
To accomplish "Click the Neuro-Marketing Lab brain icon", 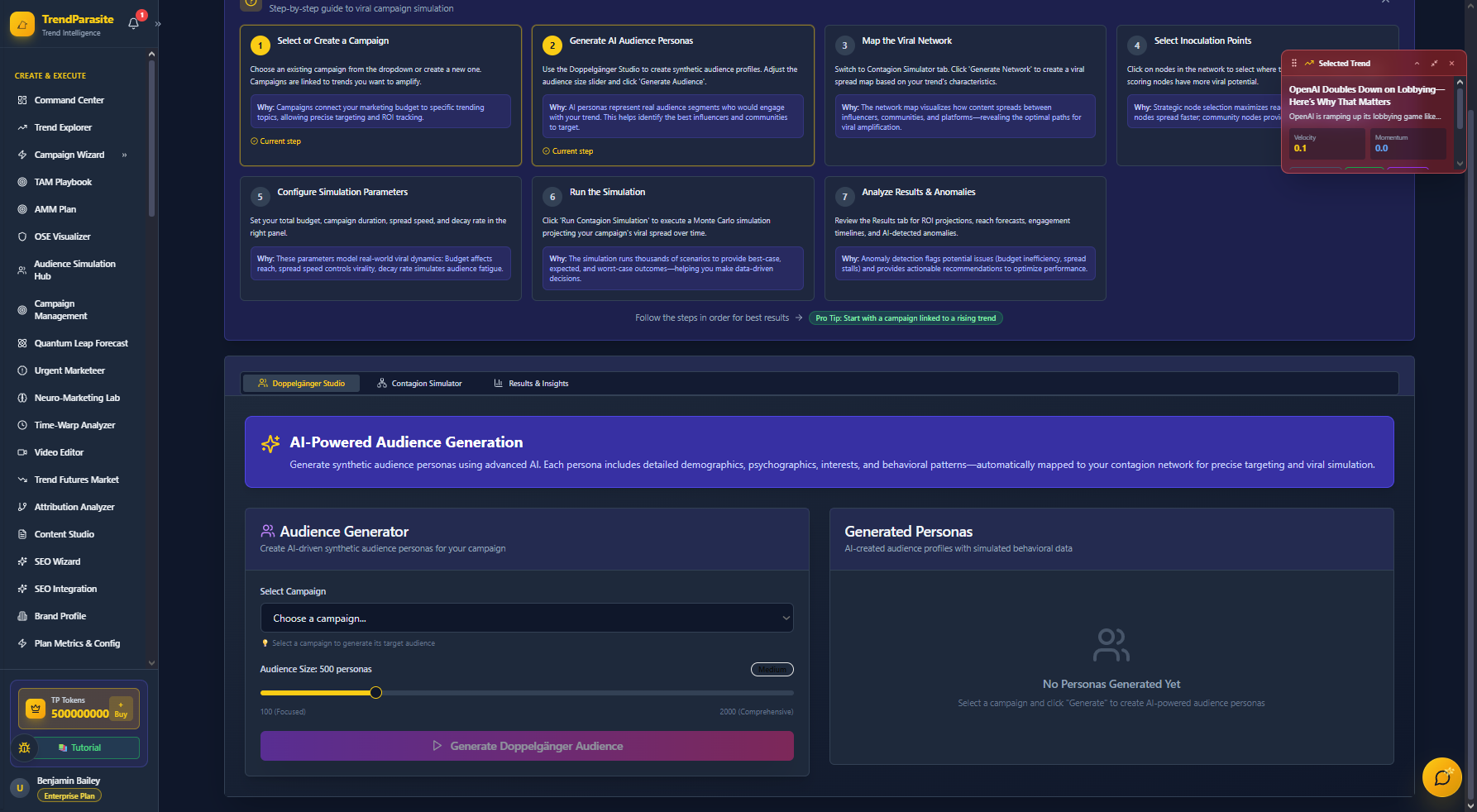I will coord(22,398).
